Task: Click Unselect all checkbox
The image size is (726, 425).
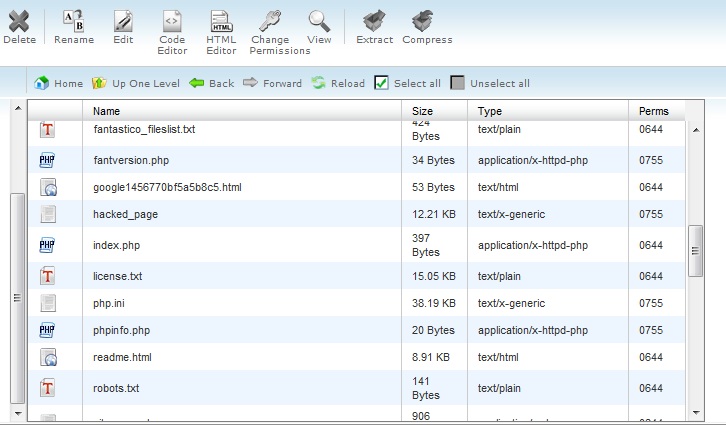Action: [457, 83]
